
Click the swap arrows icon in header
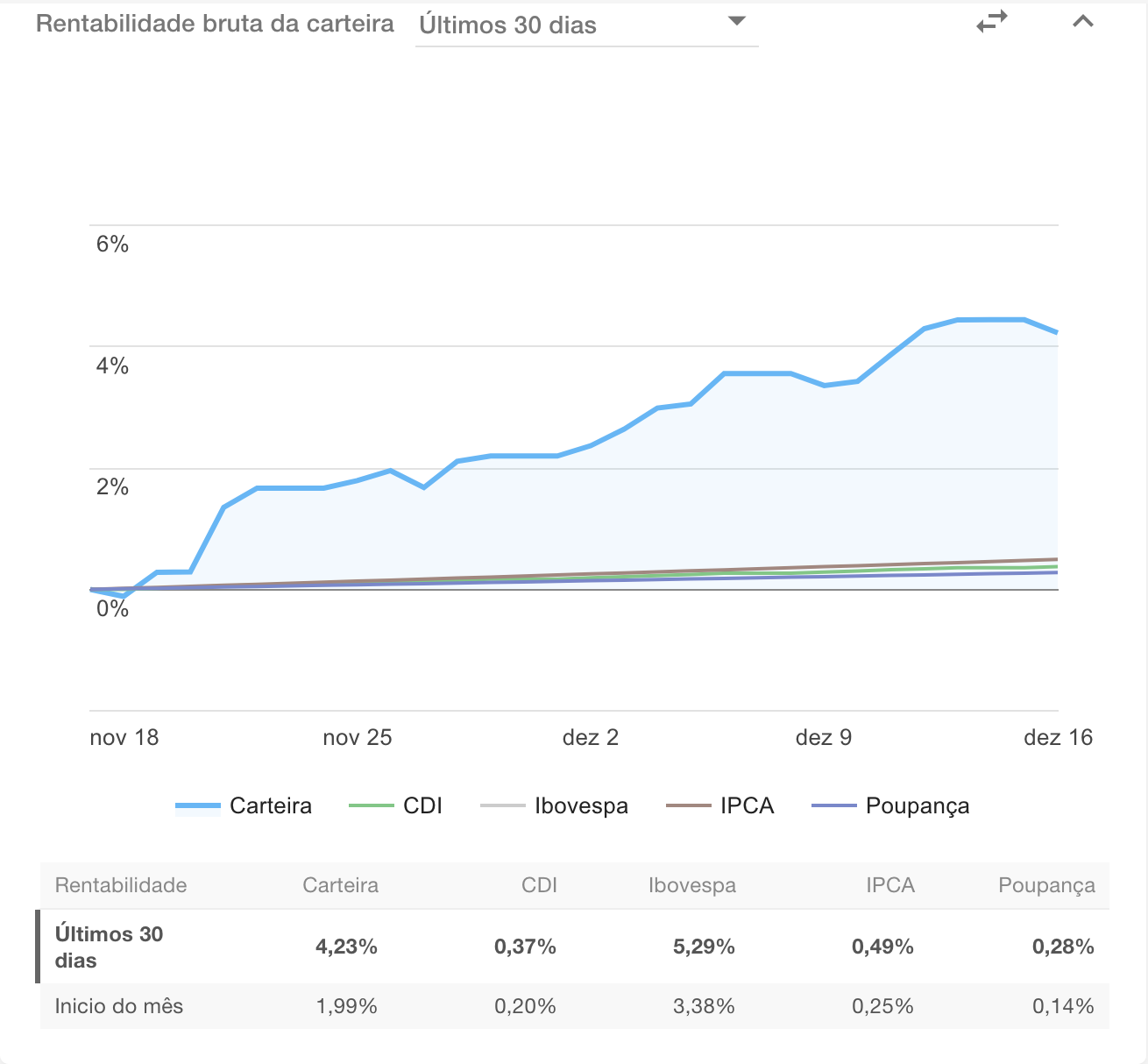[992, 22]
